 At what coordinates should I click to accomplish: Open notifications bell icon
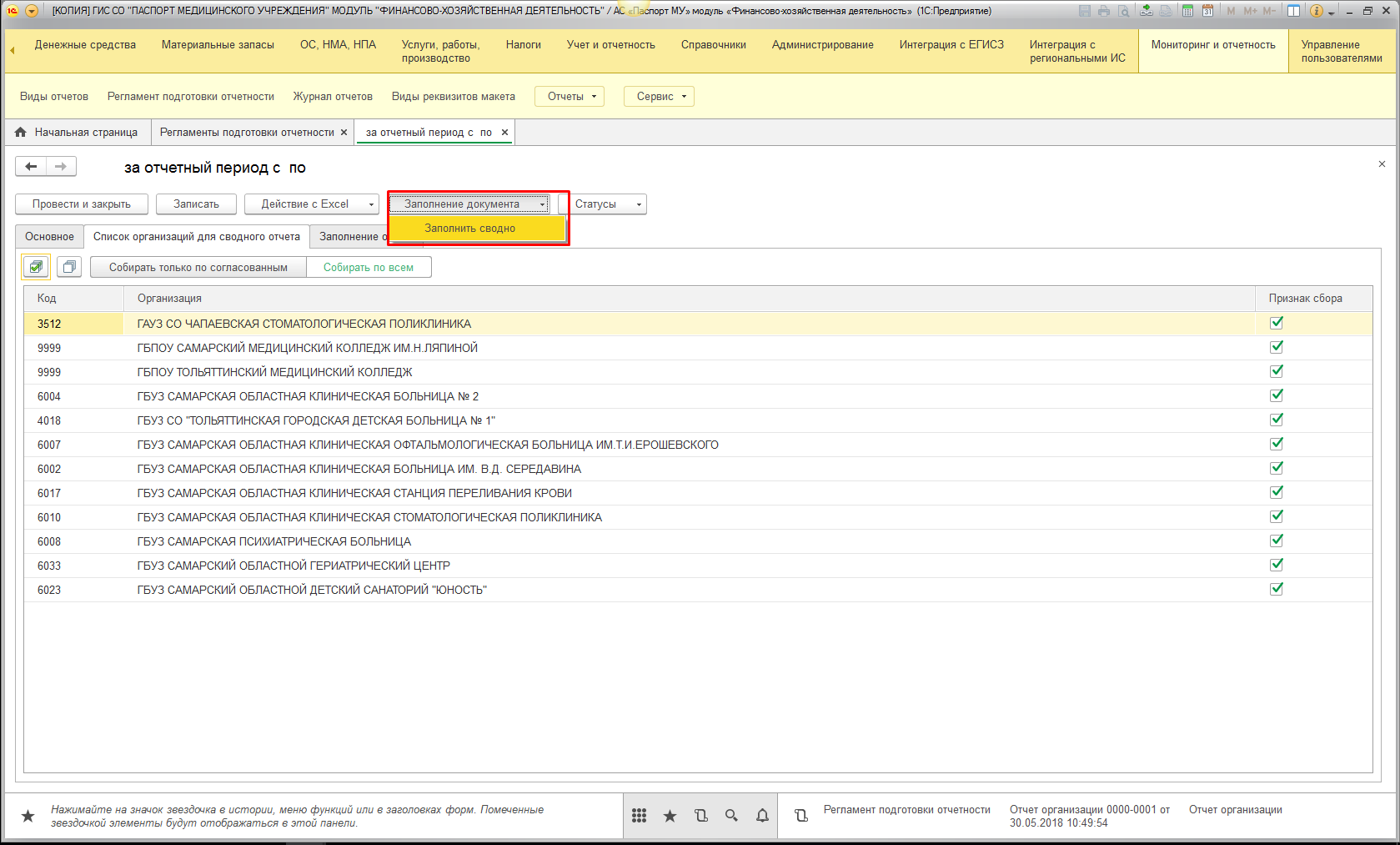[762, 816]
